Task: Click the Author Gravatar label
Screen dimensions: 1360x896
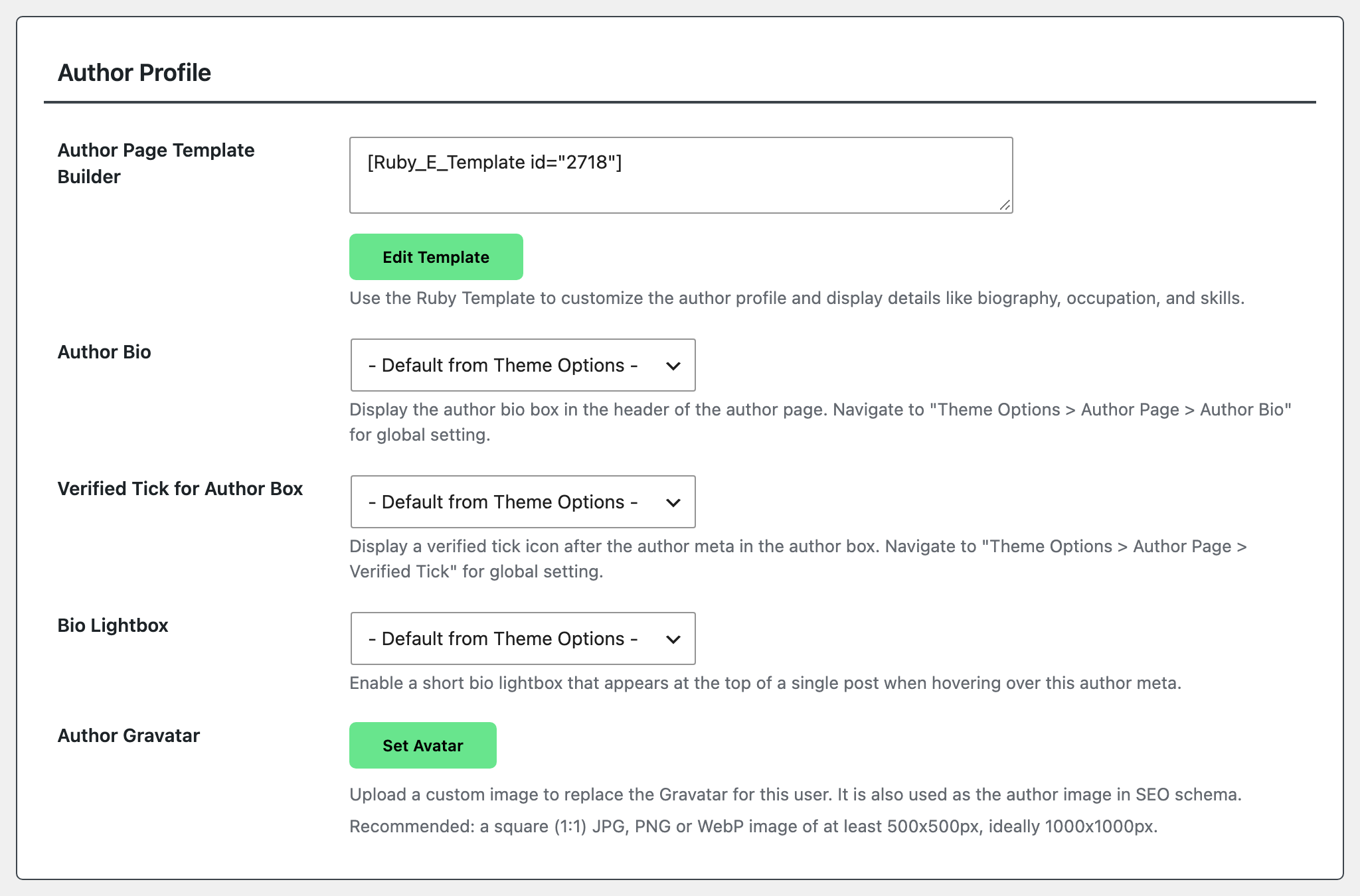Action: click(x=129, y=735)
